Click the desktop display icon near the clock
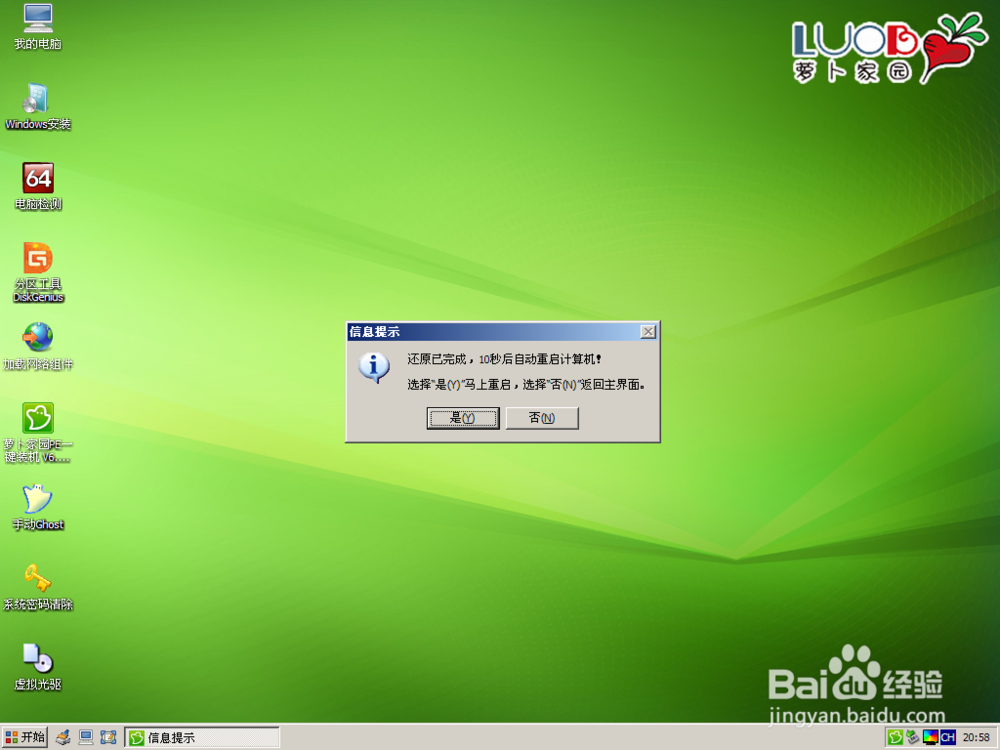 coord(930,737)
